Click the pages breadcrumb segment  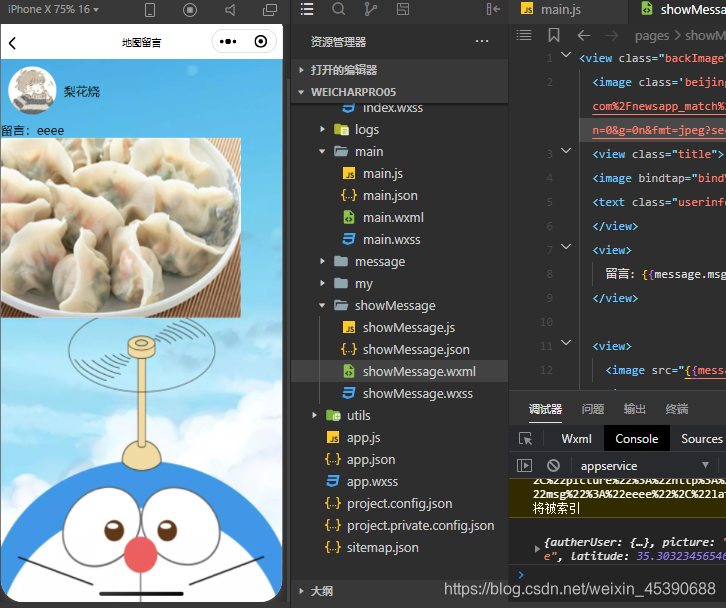tap(651, 36)
